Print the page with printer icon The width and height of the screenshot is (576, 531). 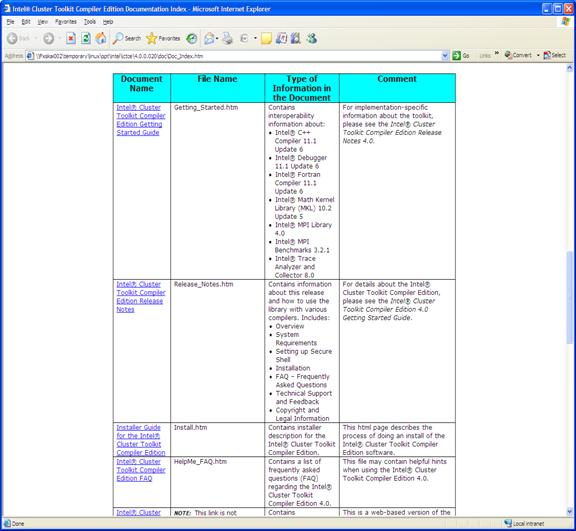pyautogui.click(x=228, y=38)
